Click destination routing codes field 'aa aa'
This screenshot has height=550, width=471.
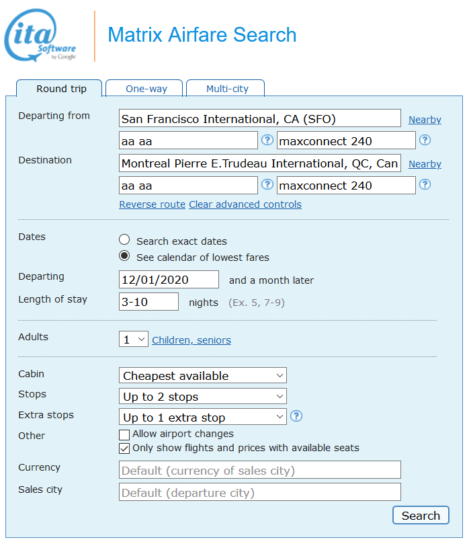[x=188, y=185]
